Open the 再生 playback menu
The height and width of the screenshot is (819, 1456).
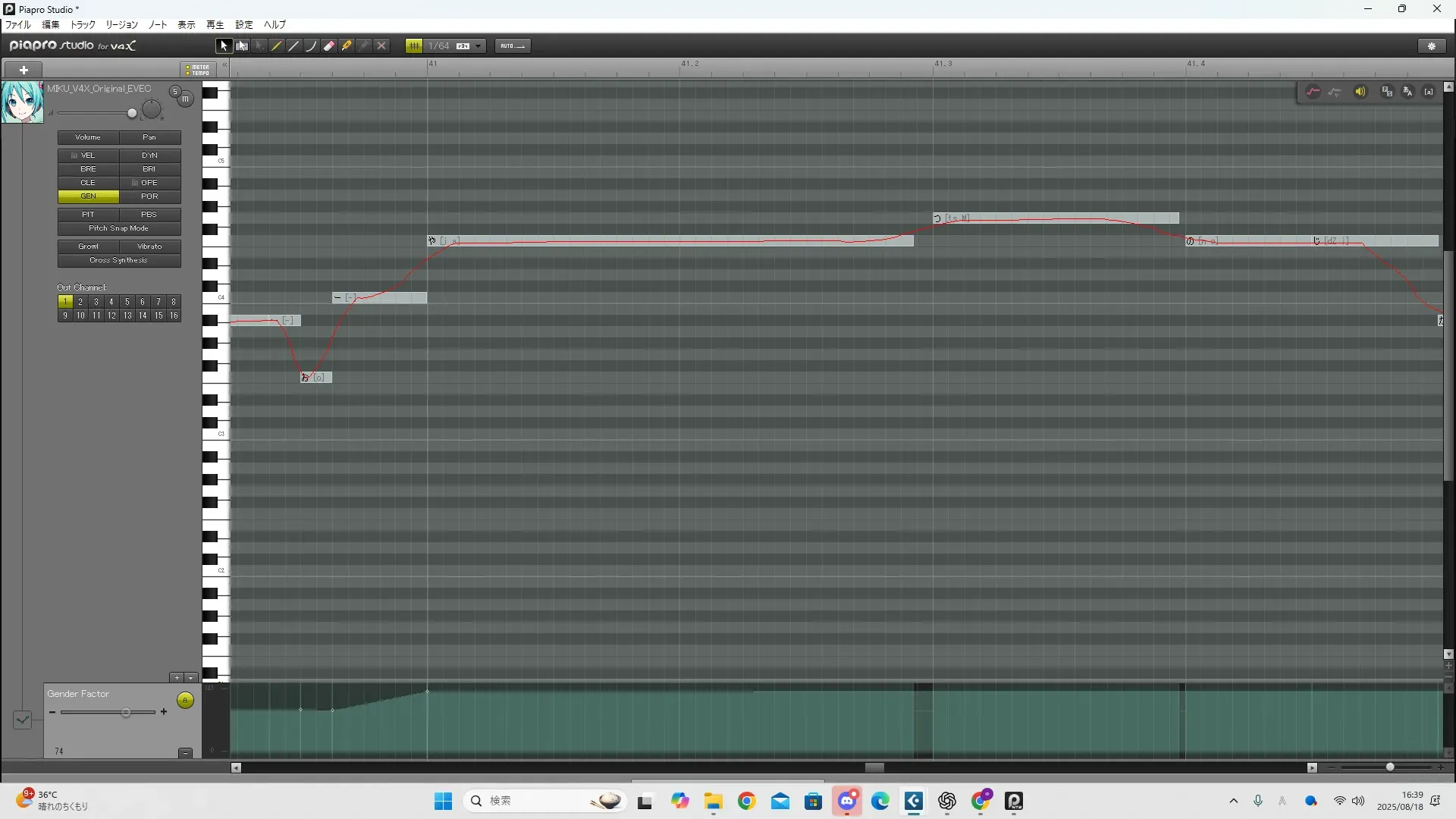pos(215,25)
